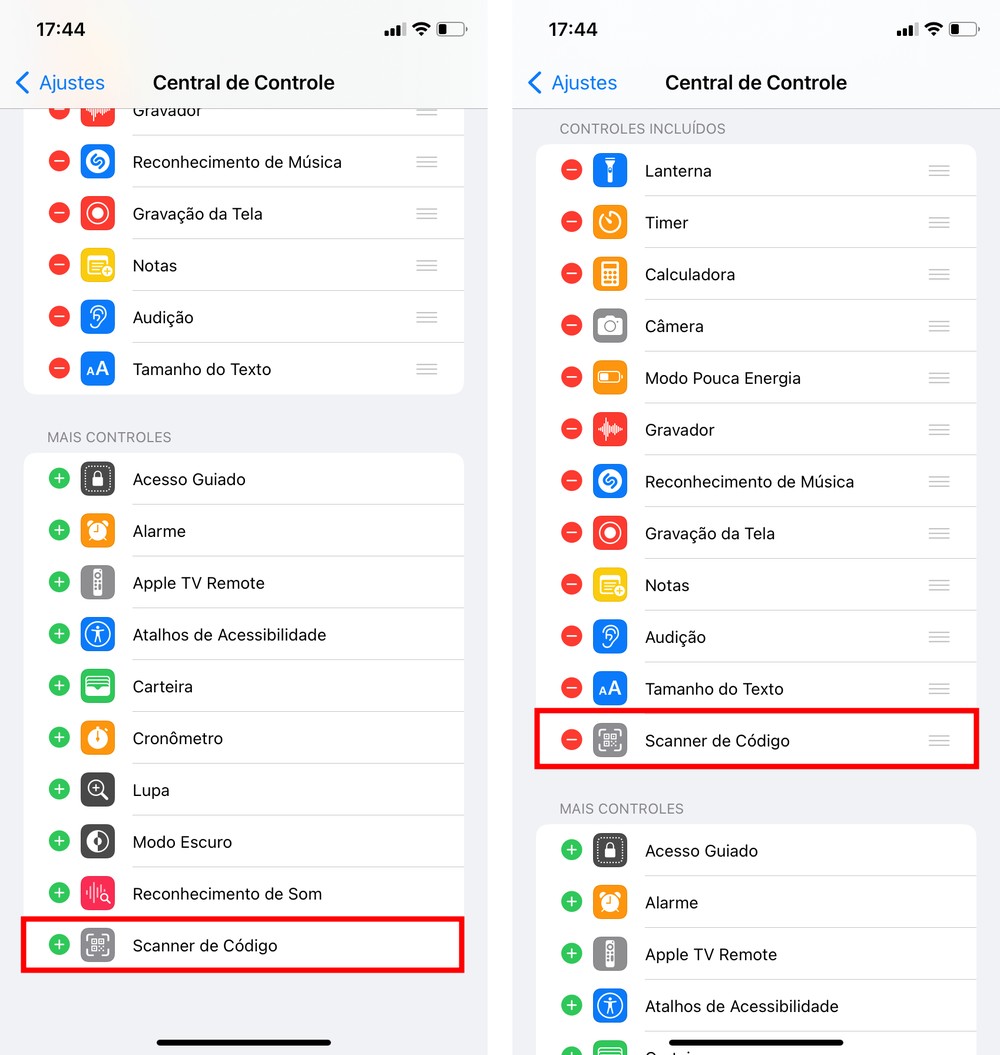This screenshot has width=1000, height=1055.
Task: Tap the Lupa magnifier icon
Action: [98, 789]
